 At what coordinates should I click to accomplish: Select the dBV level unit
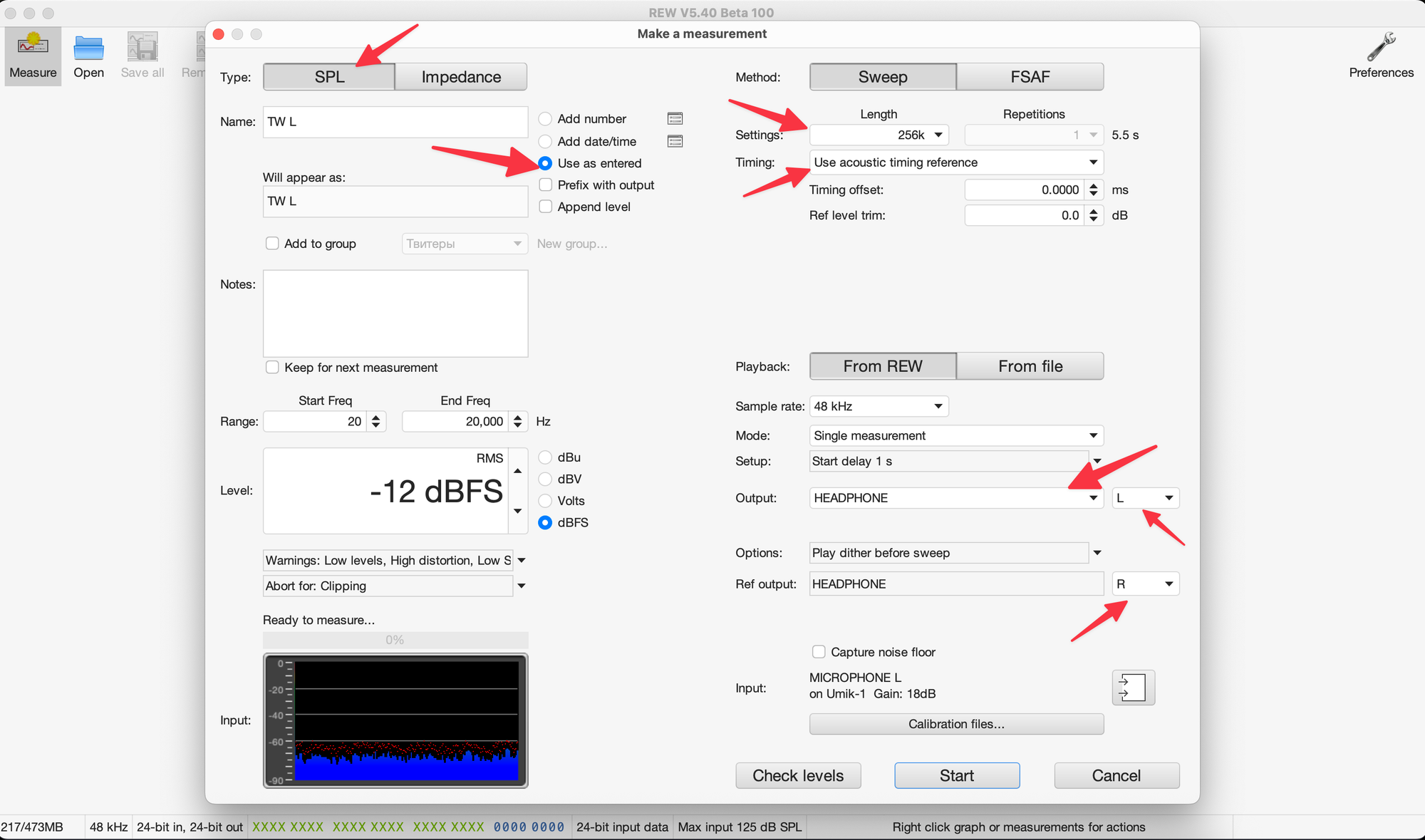(546, 479)
